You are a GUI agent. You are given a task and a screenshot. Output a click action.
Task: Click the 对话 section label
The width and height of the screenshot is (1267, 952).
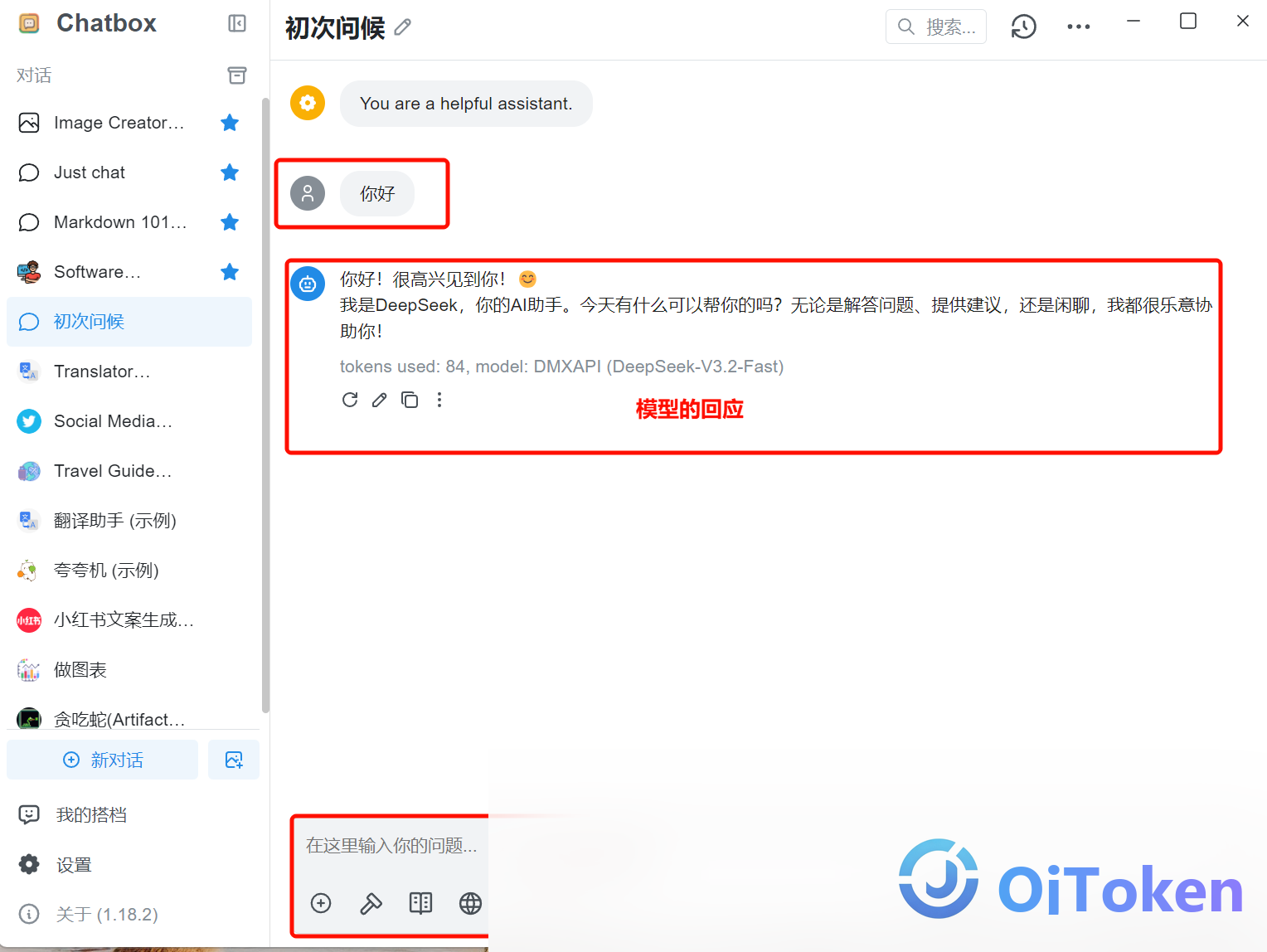click(34, 75)
